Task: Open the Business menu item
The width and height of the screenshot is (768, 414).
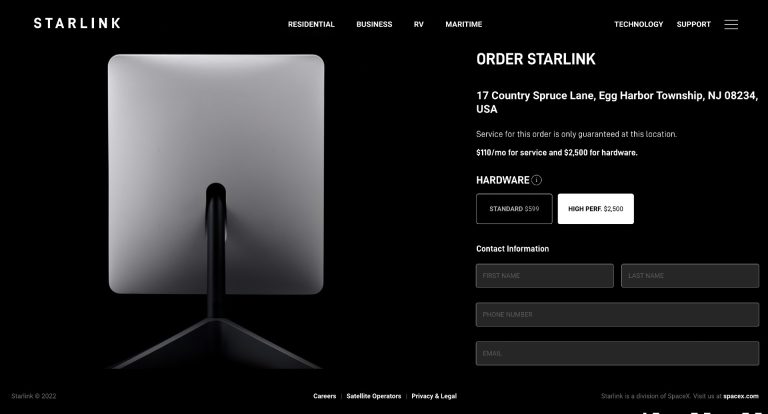Action: 374,24
